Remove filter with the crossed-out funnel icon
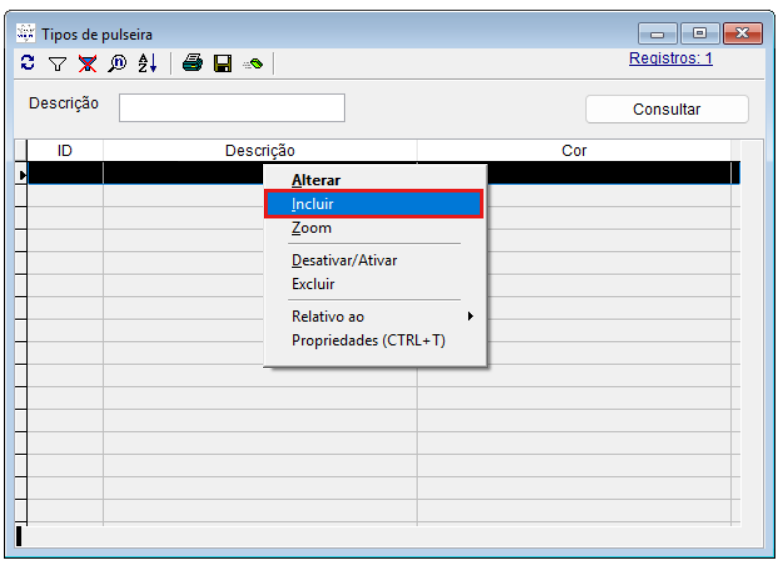This screenshot has height=567, width=782. coord(87,63)
